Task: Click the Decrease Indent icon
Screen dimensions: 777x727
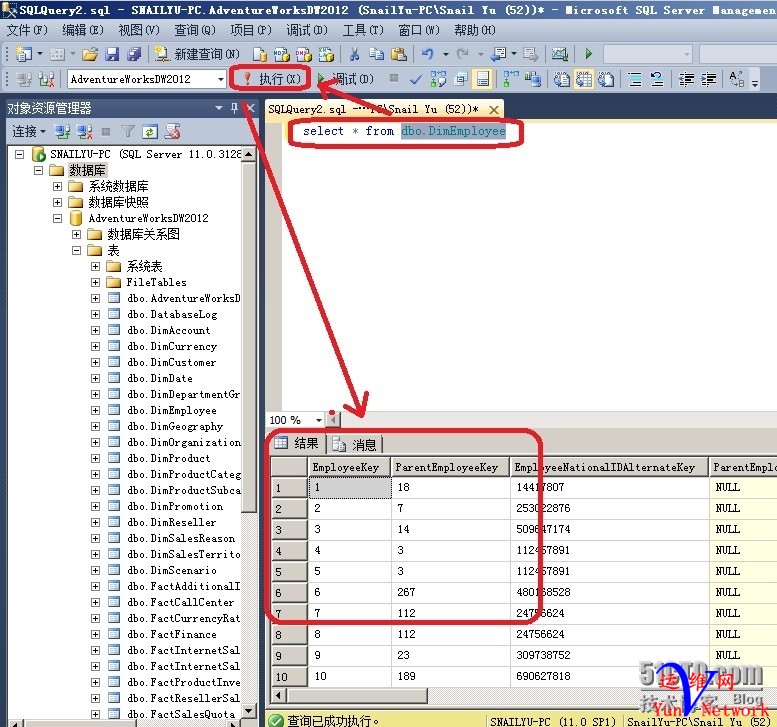Action: tap(686, 79)
